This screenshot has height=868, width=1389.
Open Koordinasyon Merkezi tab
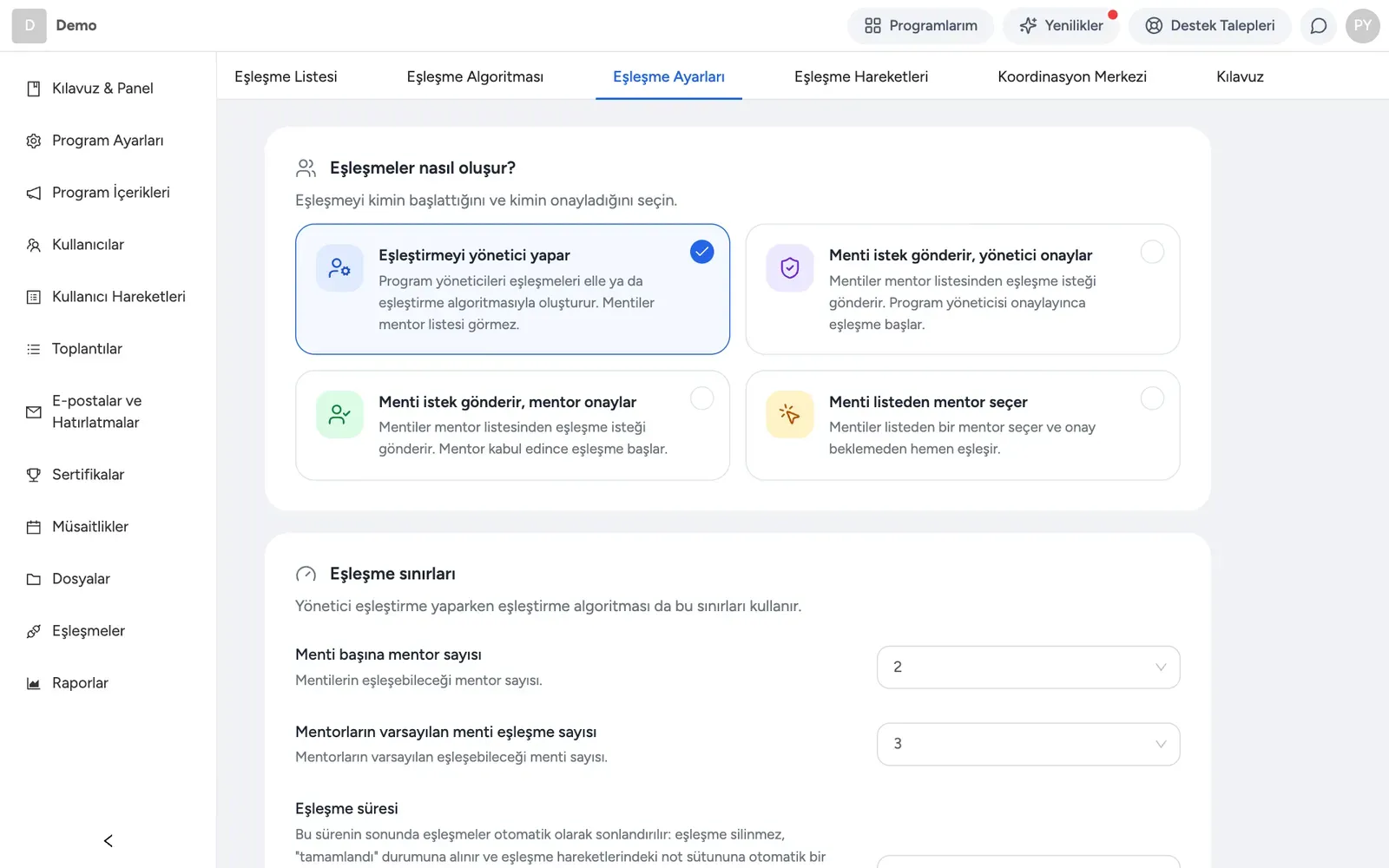click(1072, 76)
